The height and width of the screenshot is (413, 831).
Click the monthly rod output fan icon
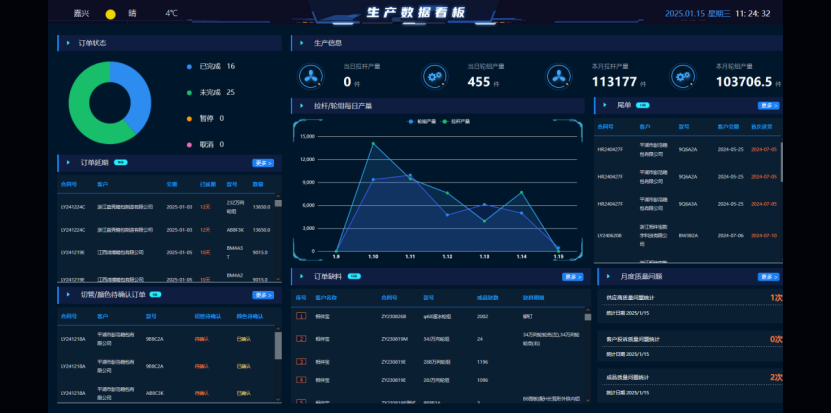point(558,76)
